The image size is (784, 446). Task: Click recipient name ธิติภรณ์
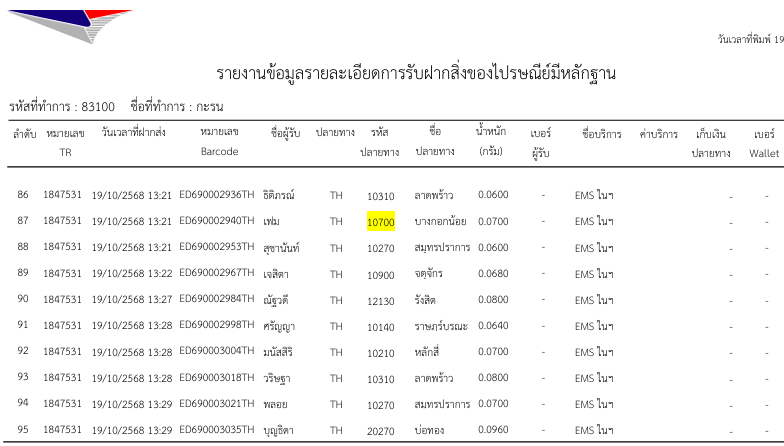point(278,195)
